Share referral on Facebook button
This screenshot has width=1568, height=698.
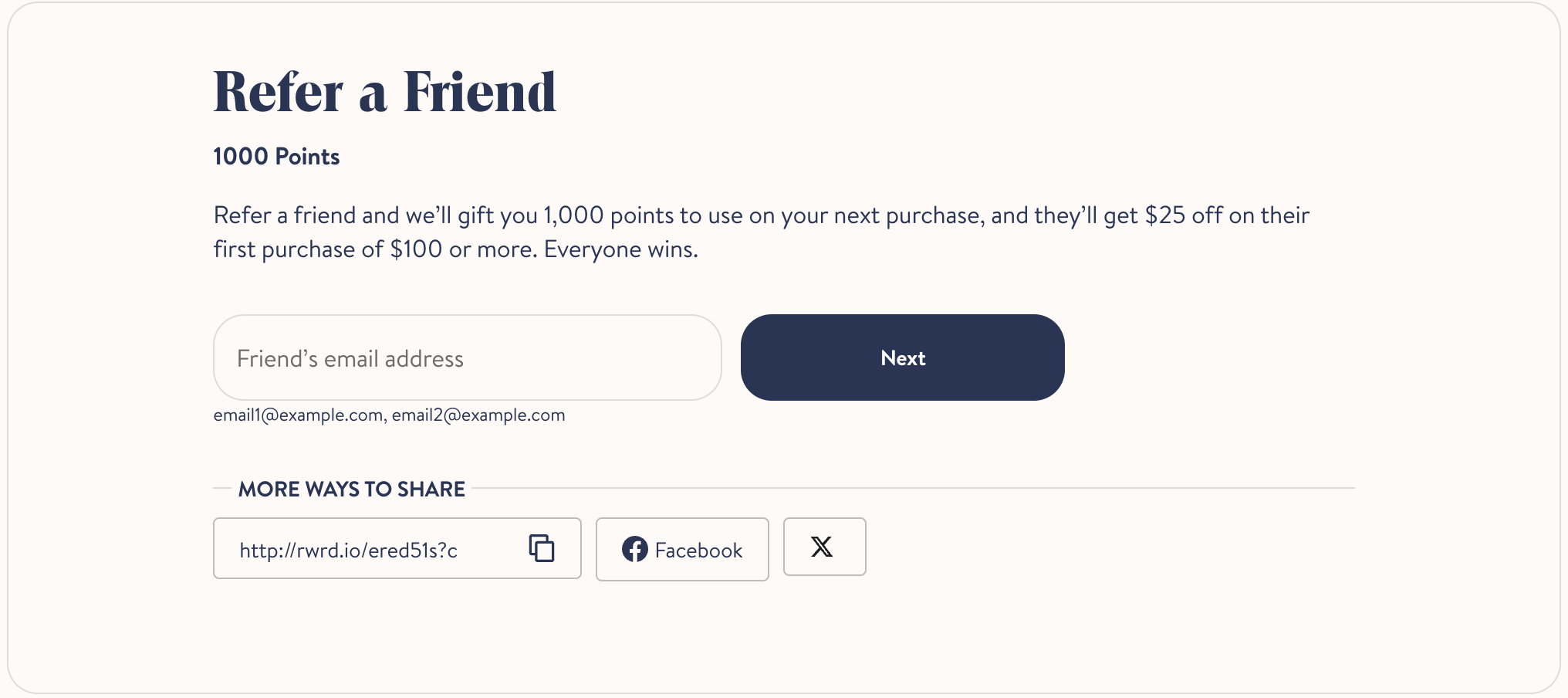(x=682, y=549)
